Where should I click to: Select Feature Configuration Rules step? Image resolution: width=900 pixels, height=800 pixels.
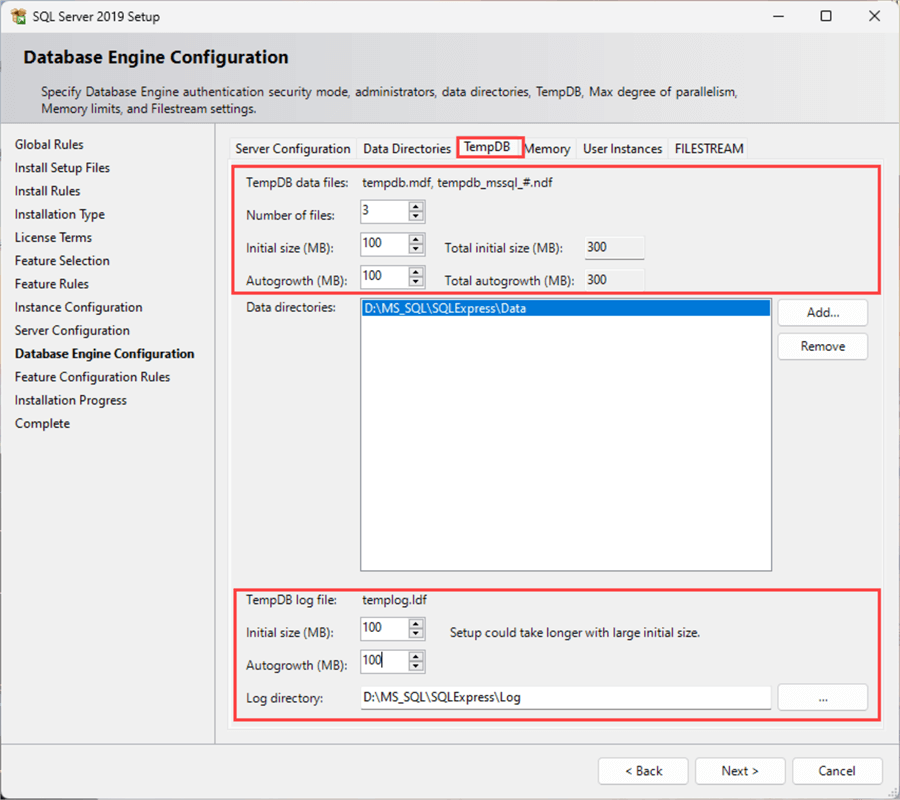tap(92, 377)
